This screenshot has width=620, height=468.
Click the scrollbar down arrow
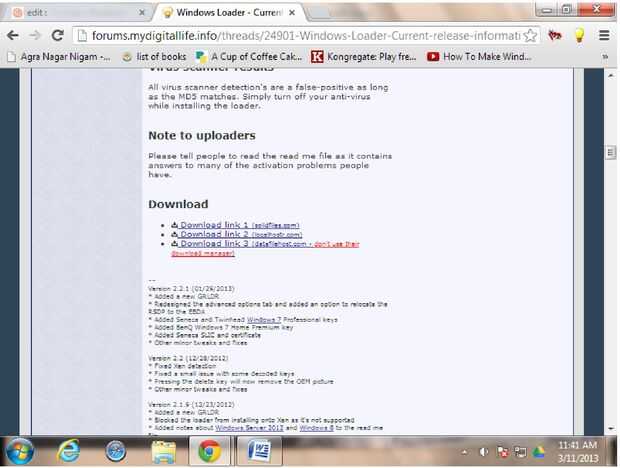(x=611, y=428)
